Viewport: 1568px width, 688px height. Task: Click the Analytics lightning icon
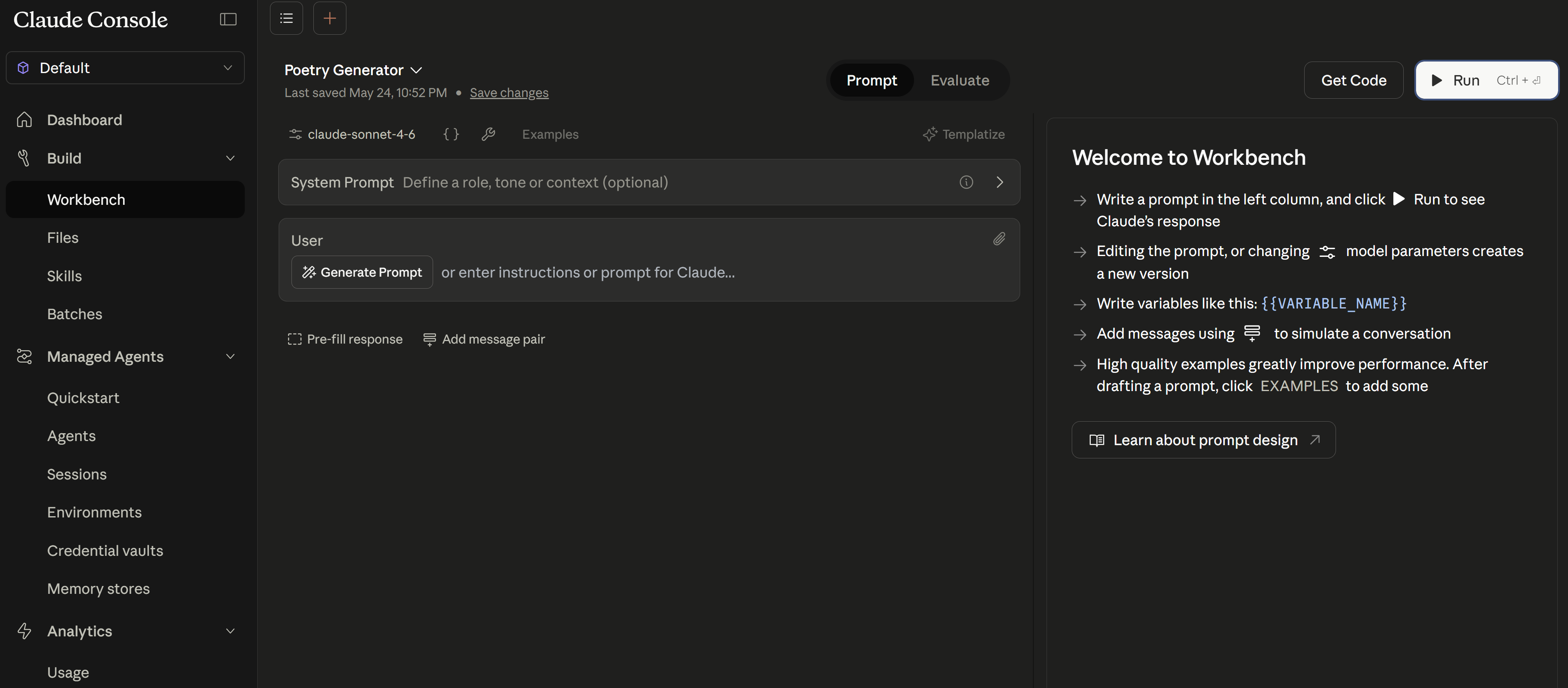tap(24, 631)
